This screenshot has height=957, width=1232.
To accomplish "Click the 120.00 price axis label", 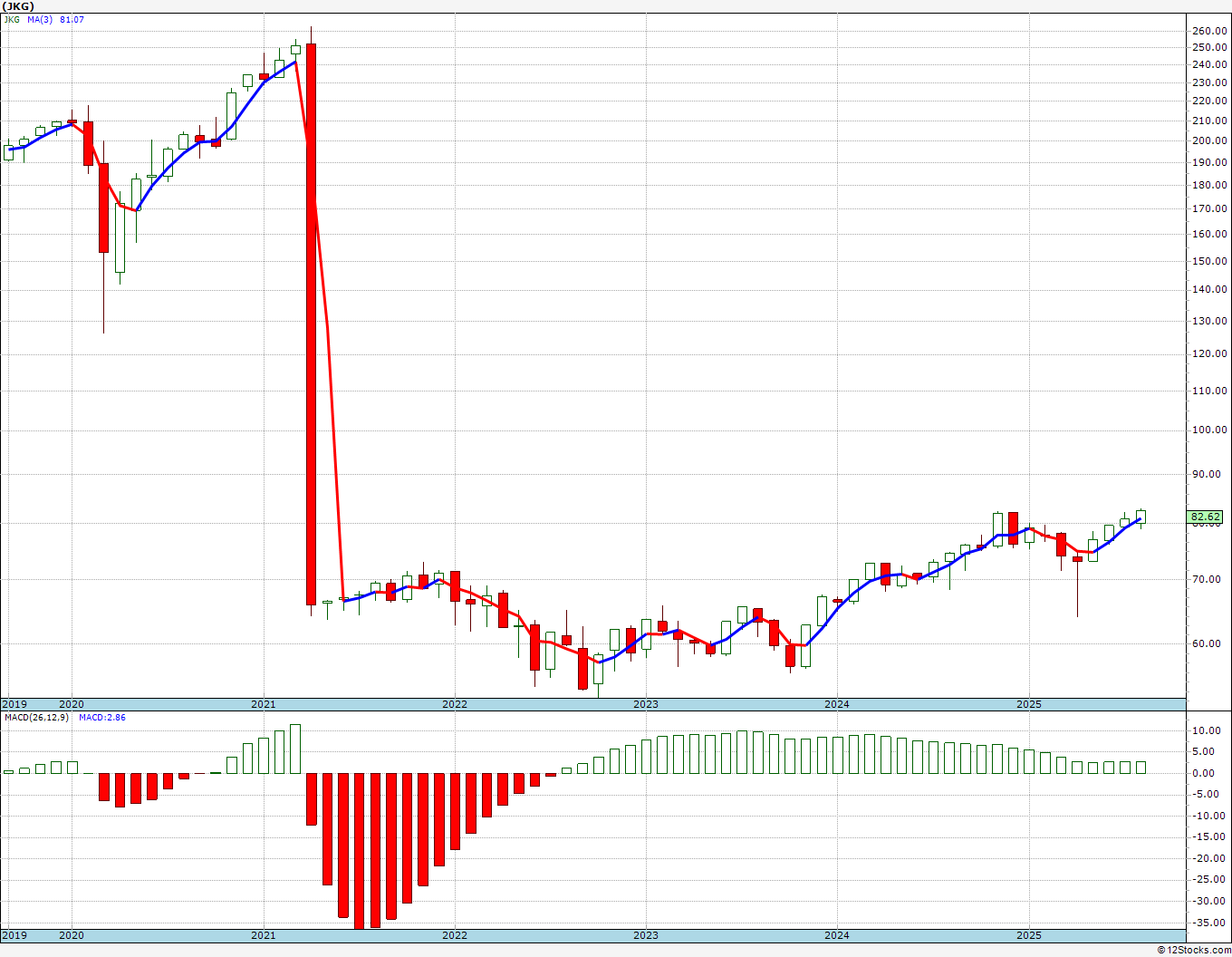I will point(1209,353).
